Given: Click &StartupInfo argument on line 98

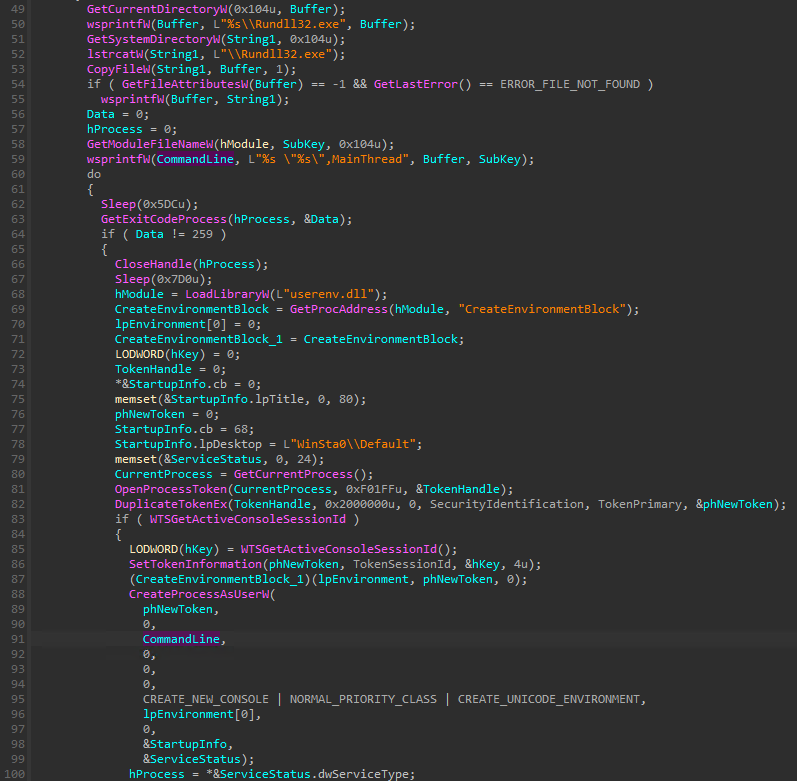Looking at the screenshot, I should [185, 744].
